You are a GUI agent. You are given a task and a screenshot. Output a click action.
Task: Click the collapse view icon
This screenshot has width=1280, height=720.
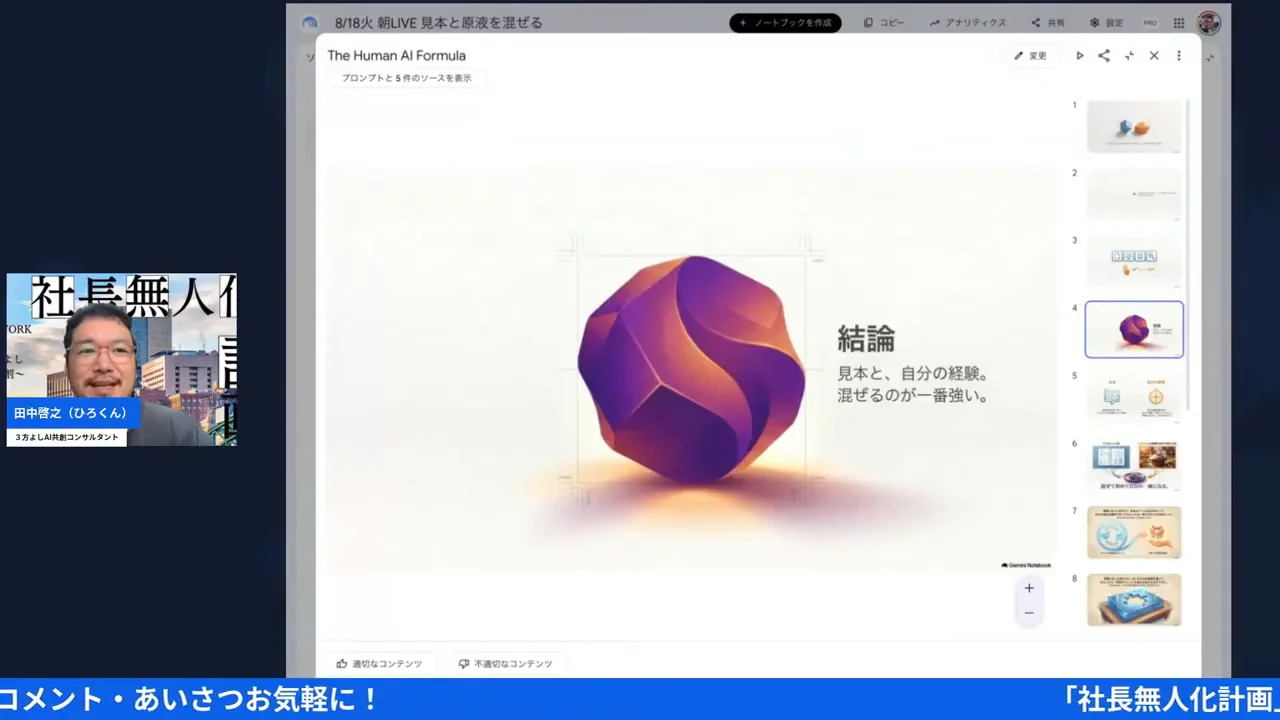[1129, 56]
